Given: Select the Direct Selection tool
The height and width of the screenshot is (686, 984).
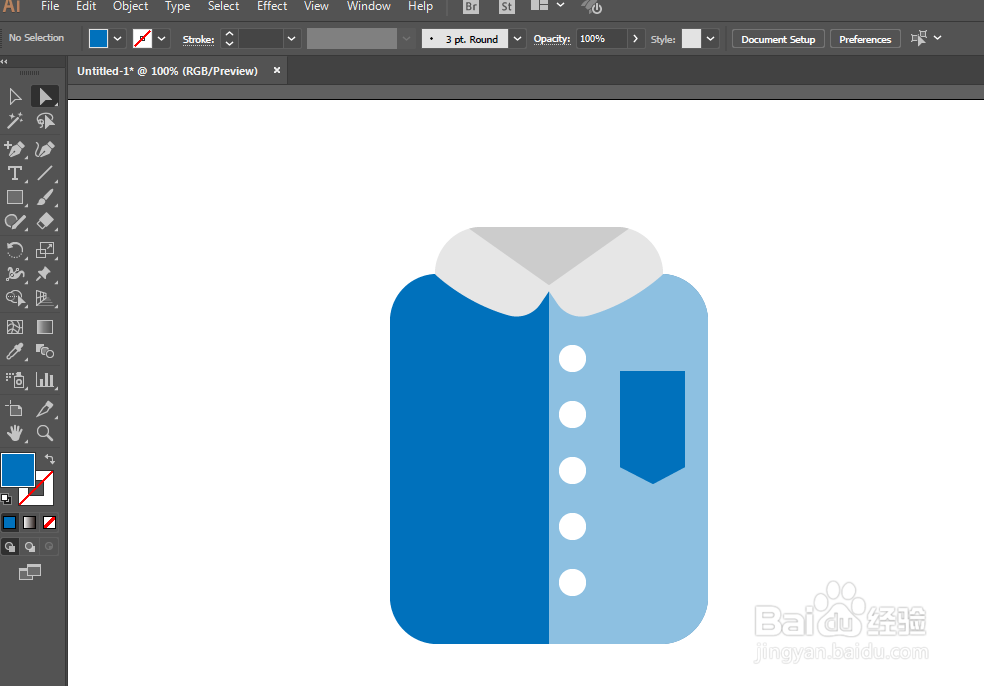Looking at the screenshot, I should coord(45,97).
